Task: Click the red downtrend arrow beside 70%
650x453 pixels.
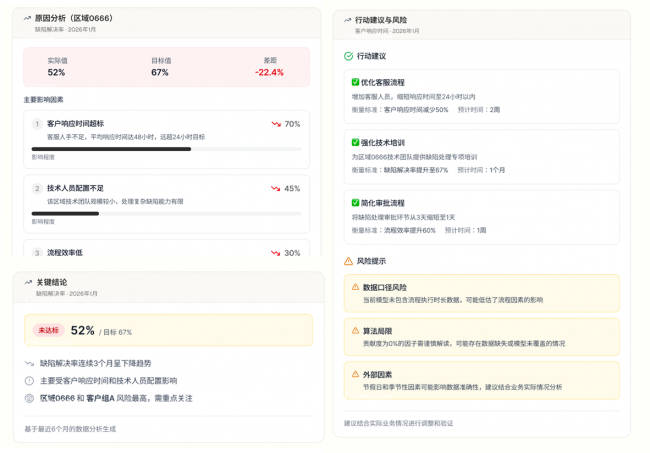Action: 275,124
